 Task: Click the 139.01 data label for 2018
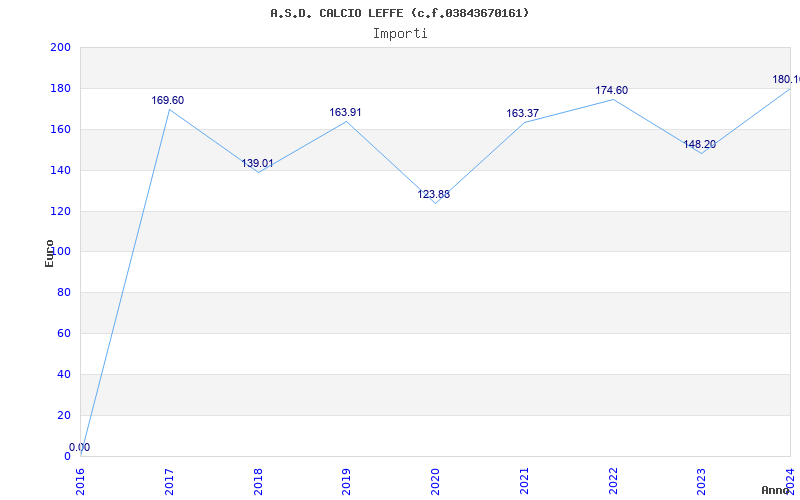click(x=257, y=164)
